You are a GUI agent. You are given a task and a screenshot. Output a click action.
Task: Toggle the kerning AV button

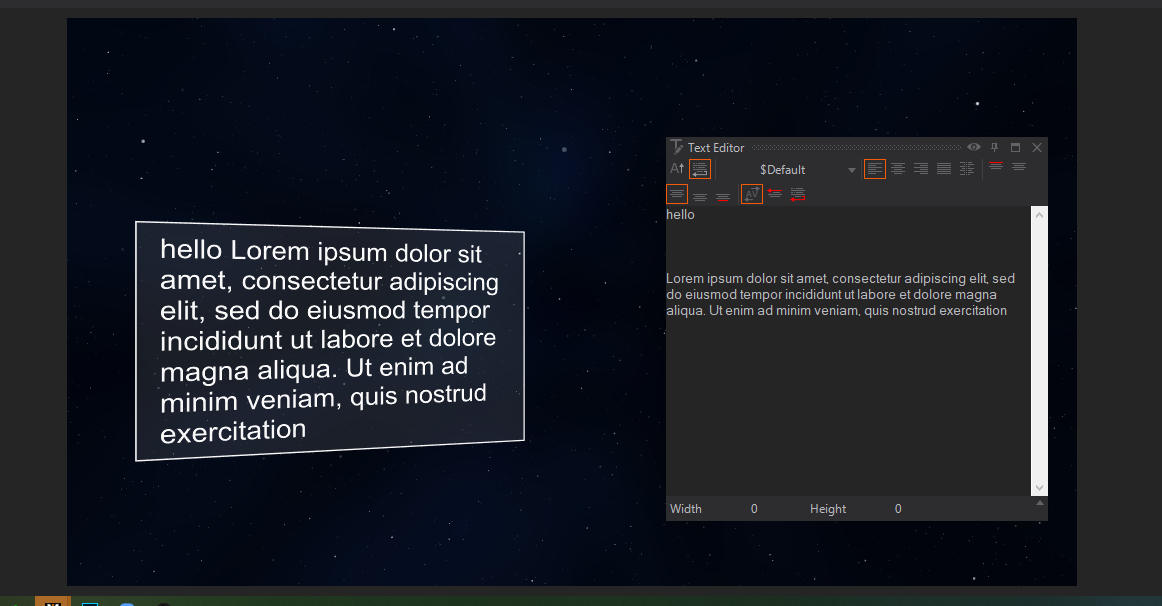coord(751,194)
